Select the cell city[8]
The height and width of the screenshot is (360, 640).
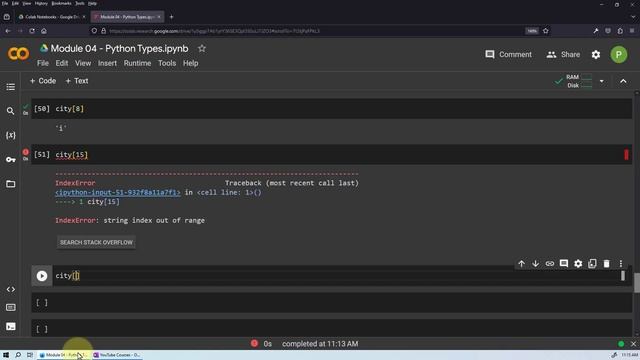[x=331, y=109]
